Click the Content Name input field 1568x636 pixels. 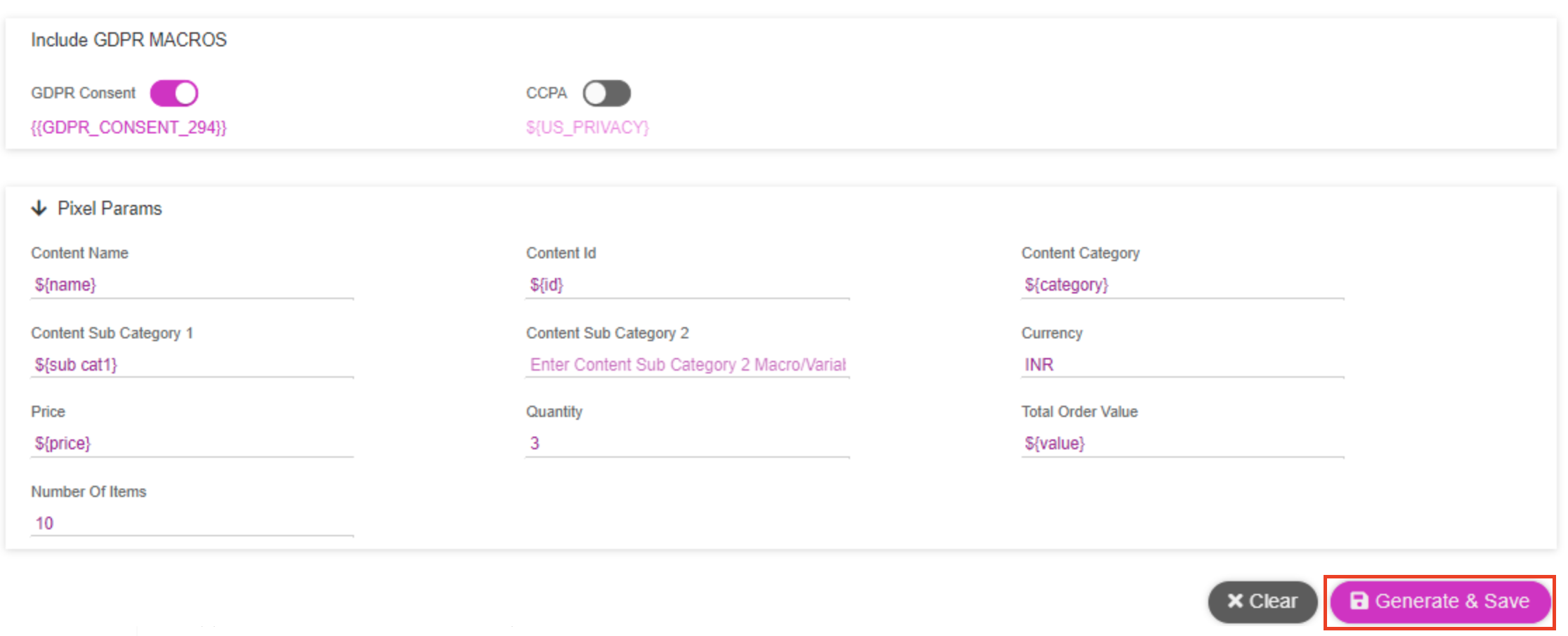pyautogui.click(x=192, y=285)
